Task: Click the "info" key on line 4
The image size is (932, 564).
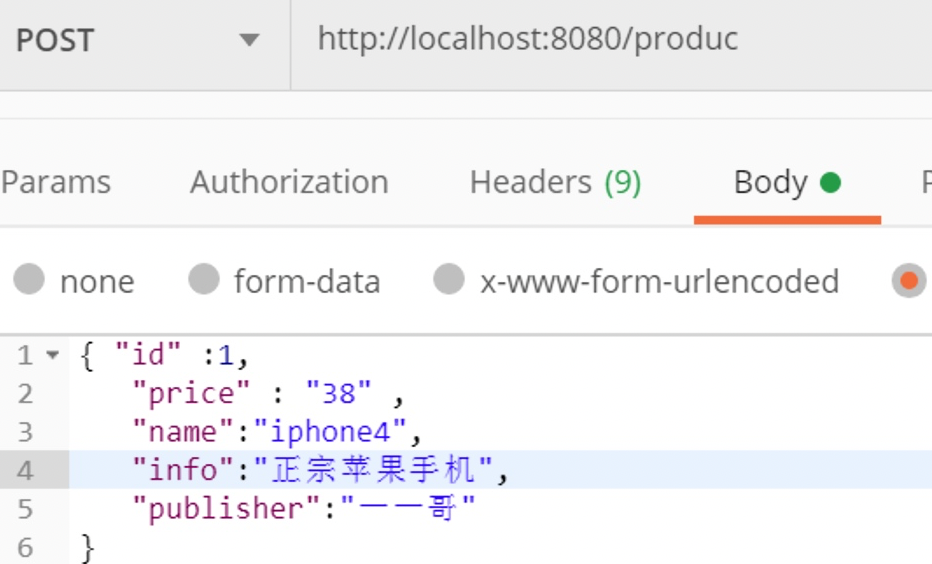Action: 183,470
